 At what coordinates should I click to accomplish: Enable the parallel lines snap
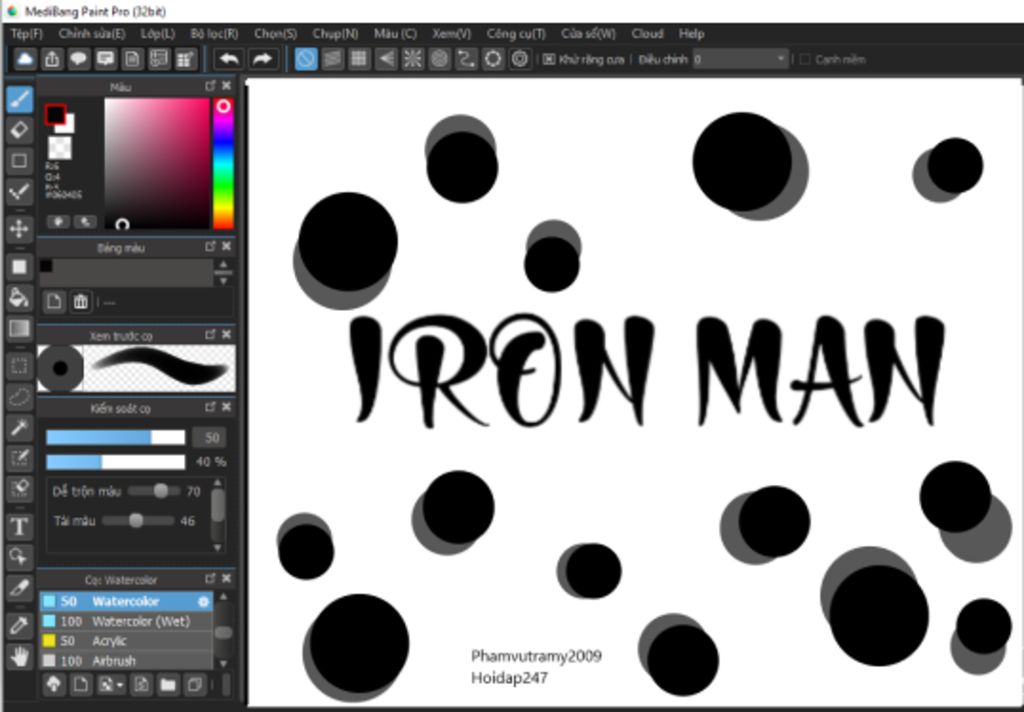332,59
